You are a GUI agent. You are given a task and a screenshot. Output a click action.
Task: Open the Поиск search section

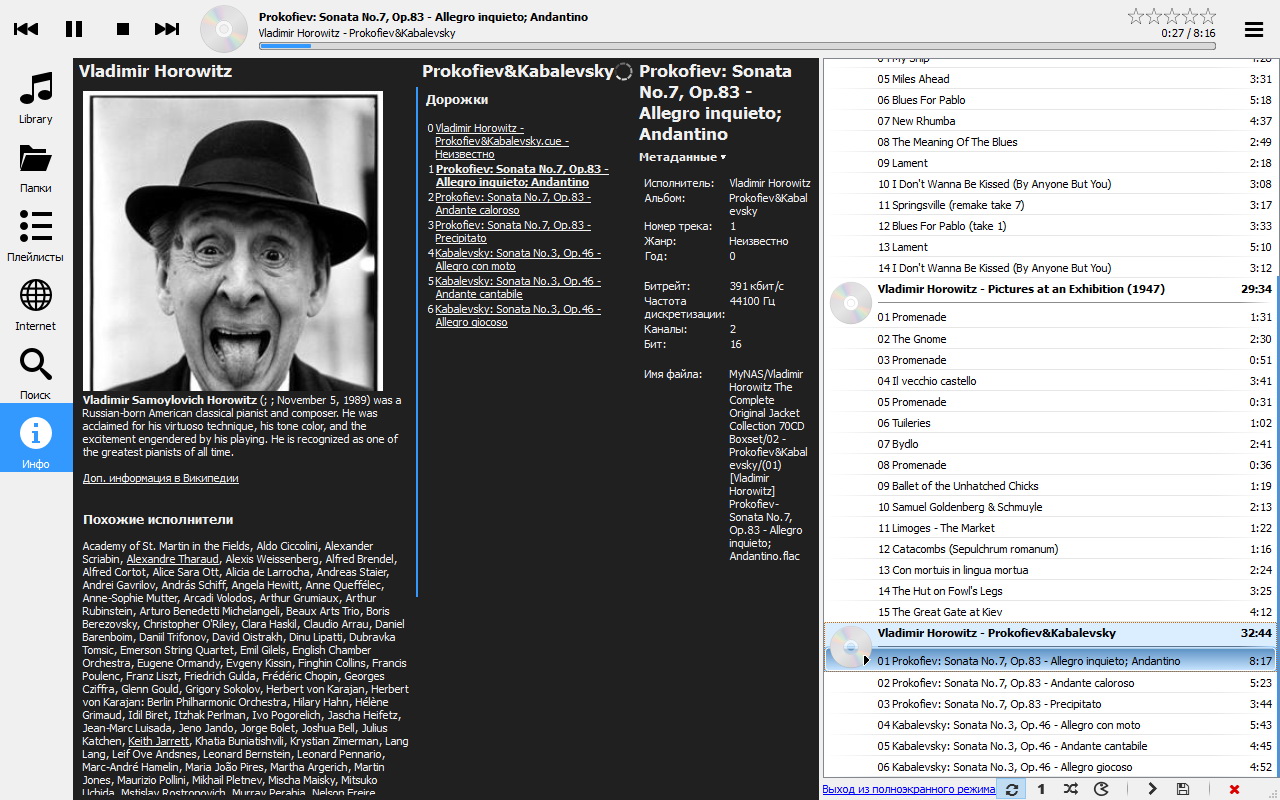click(36, 374)
